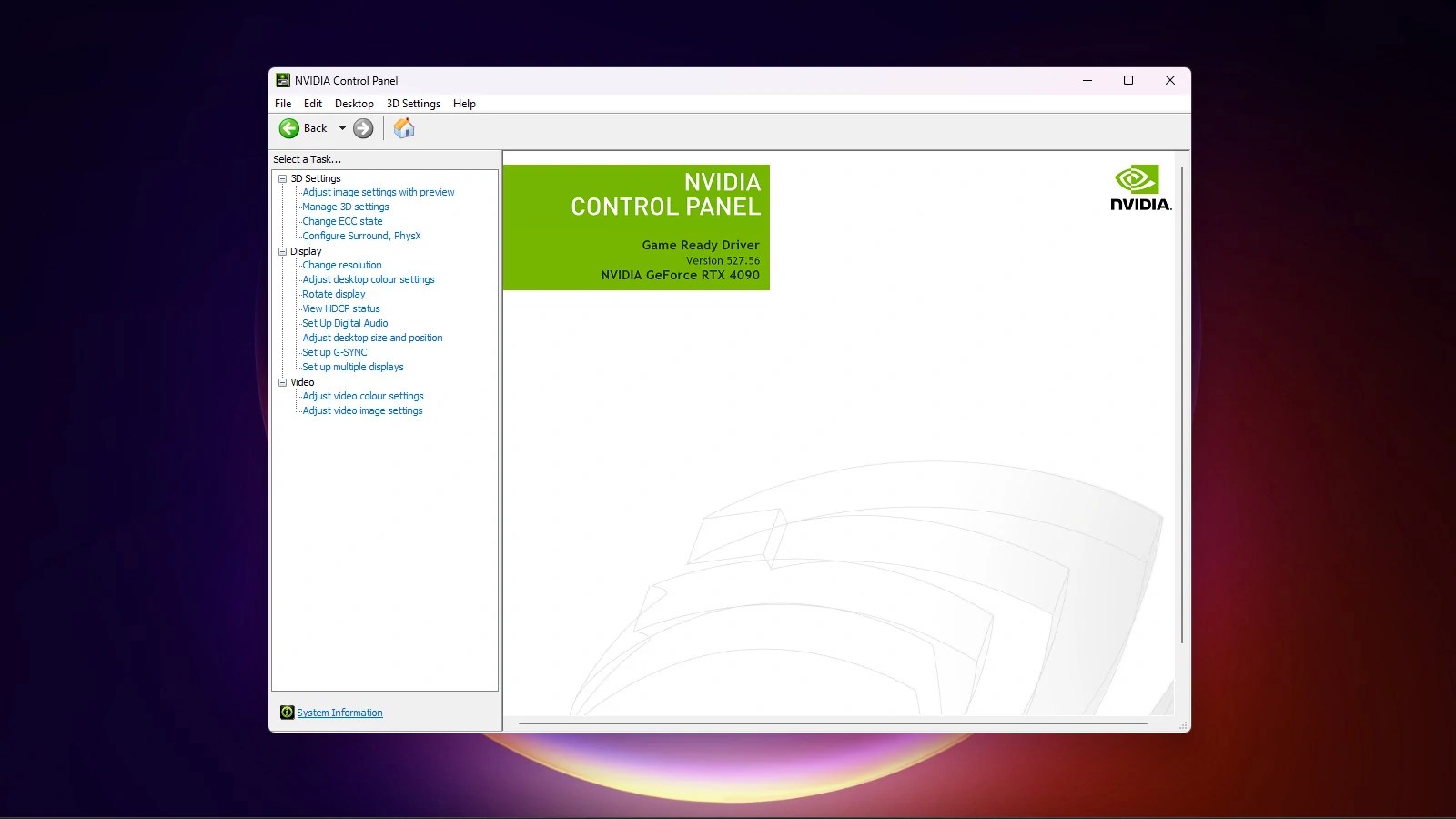Screen dimensions: 1456x819
Task: Collapse the Display tree branch
Action: (x=282, y=251)
